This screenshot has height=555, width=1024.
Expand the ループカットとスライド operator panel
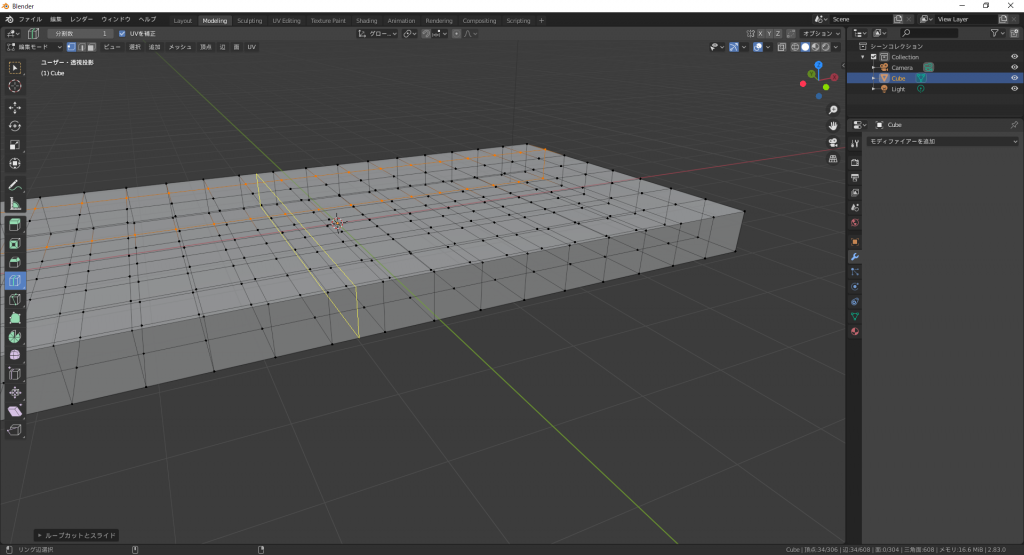[76, 535]
